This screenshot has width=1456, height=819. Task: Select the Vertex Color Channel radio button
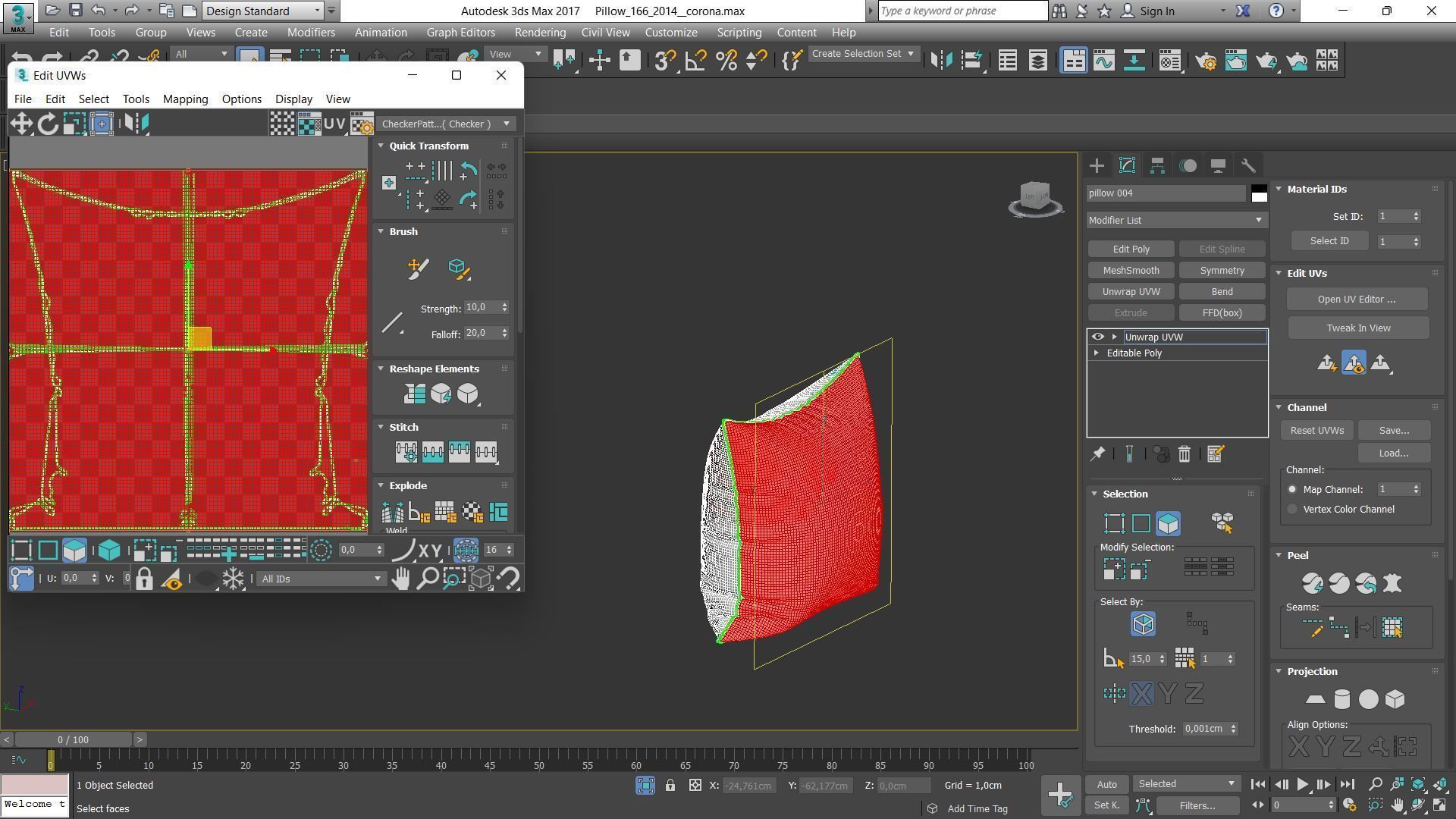(x=1292, y=510)
